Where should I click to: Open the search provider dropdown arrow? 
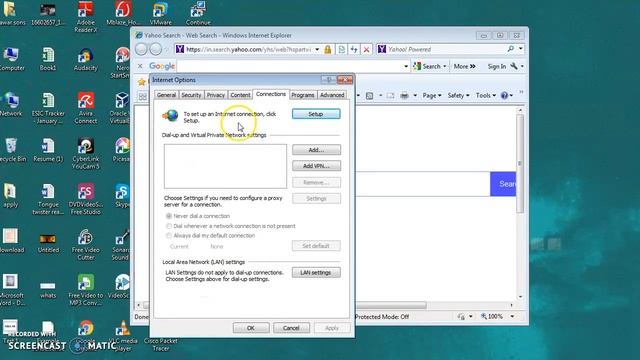click(x=521, y=49)
